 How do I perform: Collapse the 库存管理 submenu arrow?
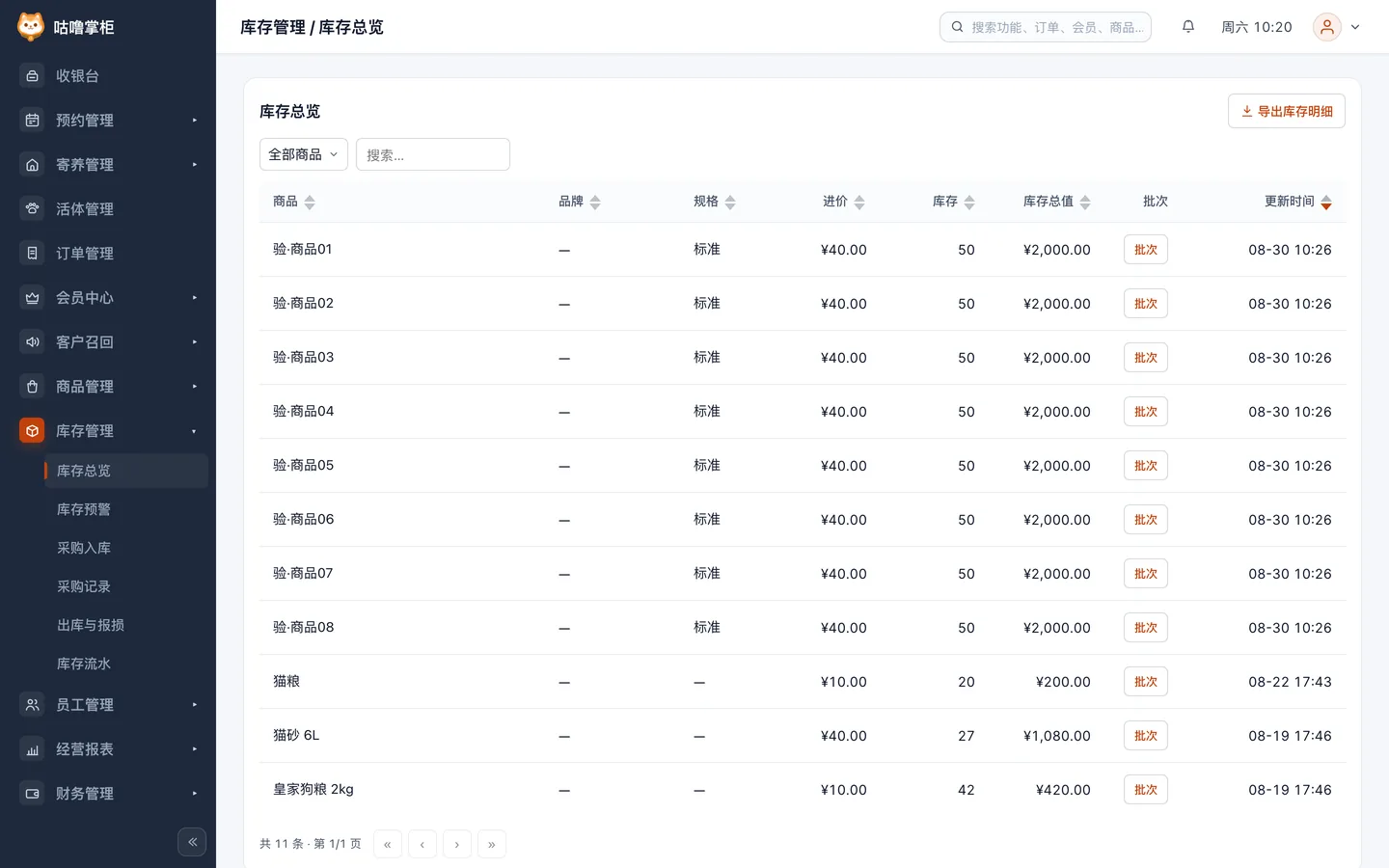click(195, 431)
